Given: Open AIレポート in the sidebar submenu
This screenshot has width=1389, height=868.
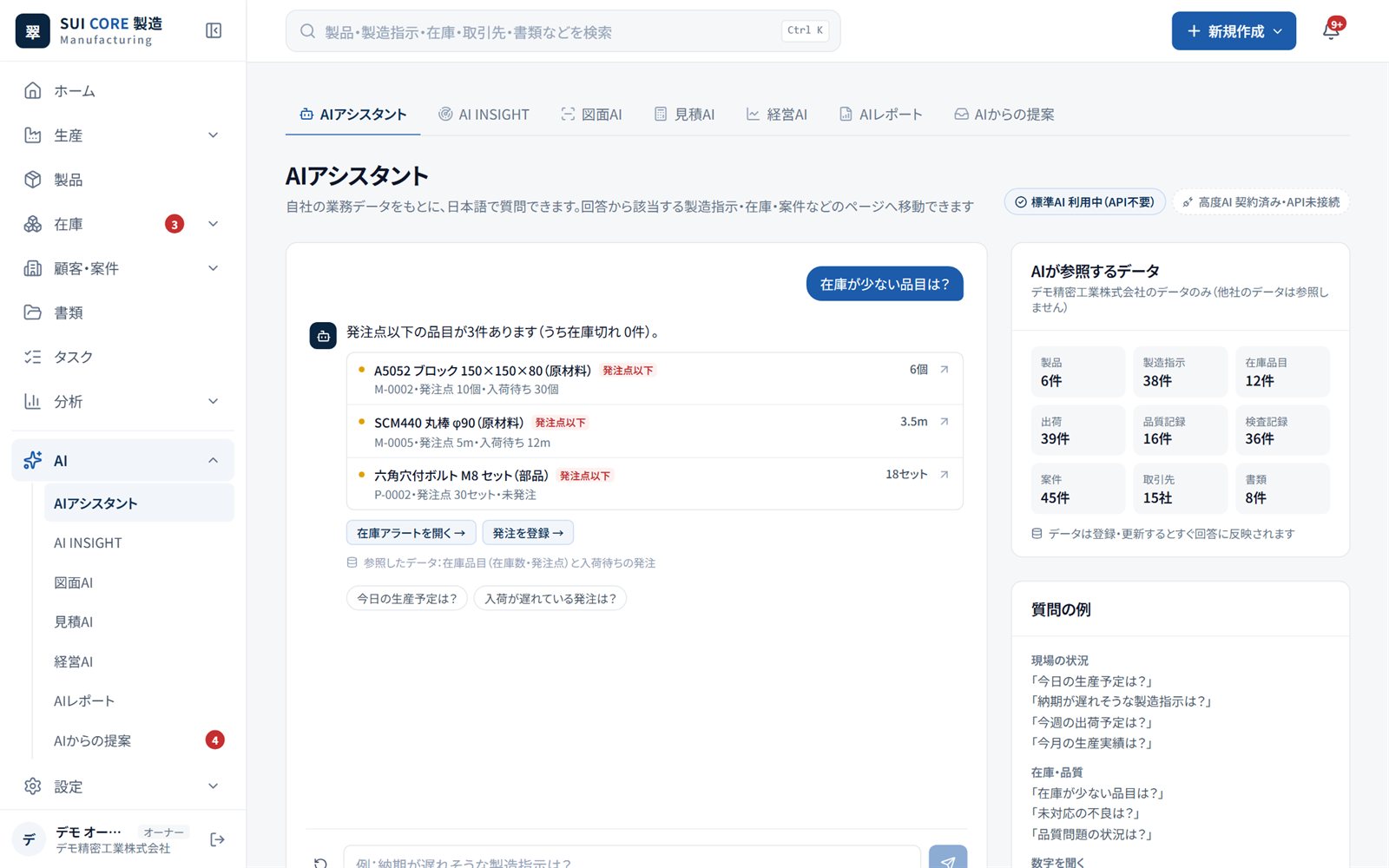Looking at the screenshot, I should point(84,701).
